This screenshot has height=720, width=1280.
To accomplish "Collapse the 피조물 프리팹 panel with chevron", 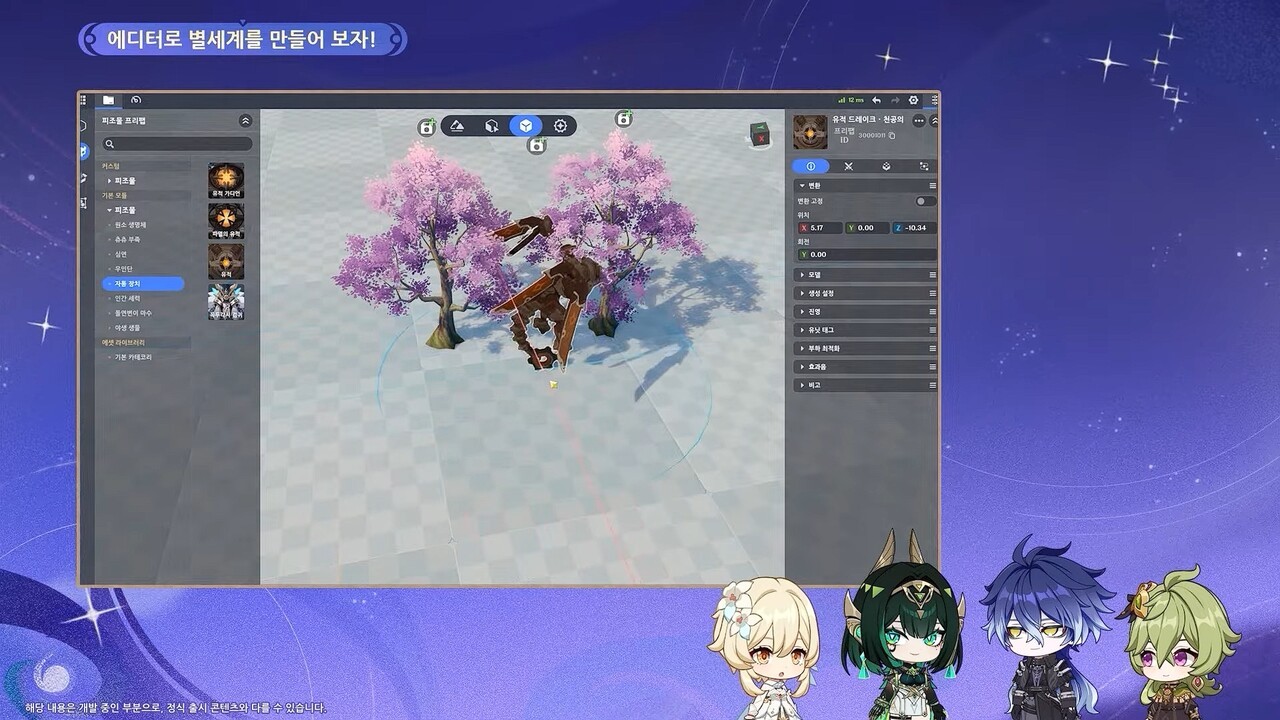I will pos(246,121).
